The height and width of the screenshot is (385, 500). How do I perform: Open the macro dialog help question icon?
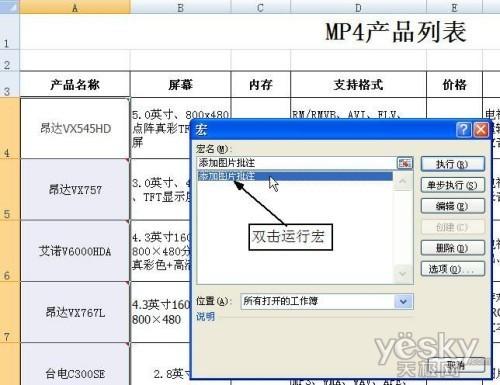464,129
